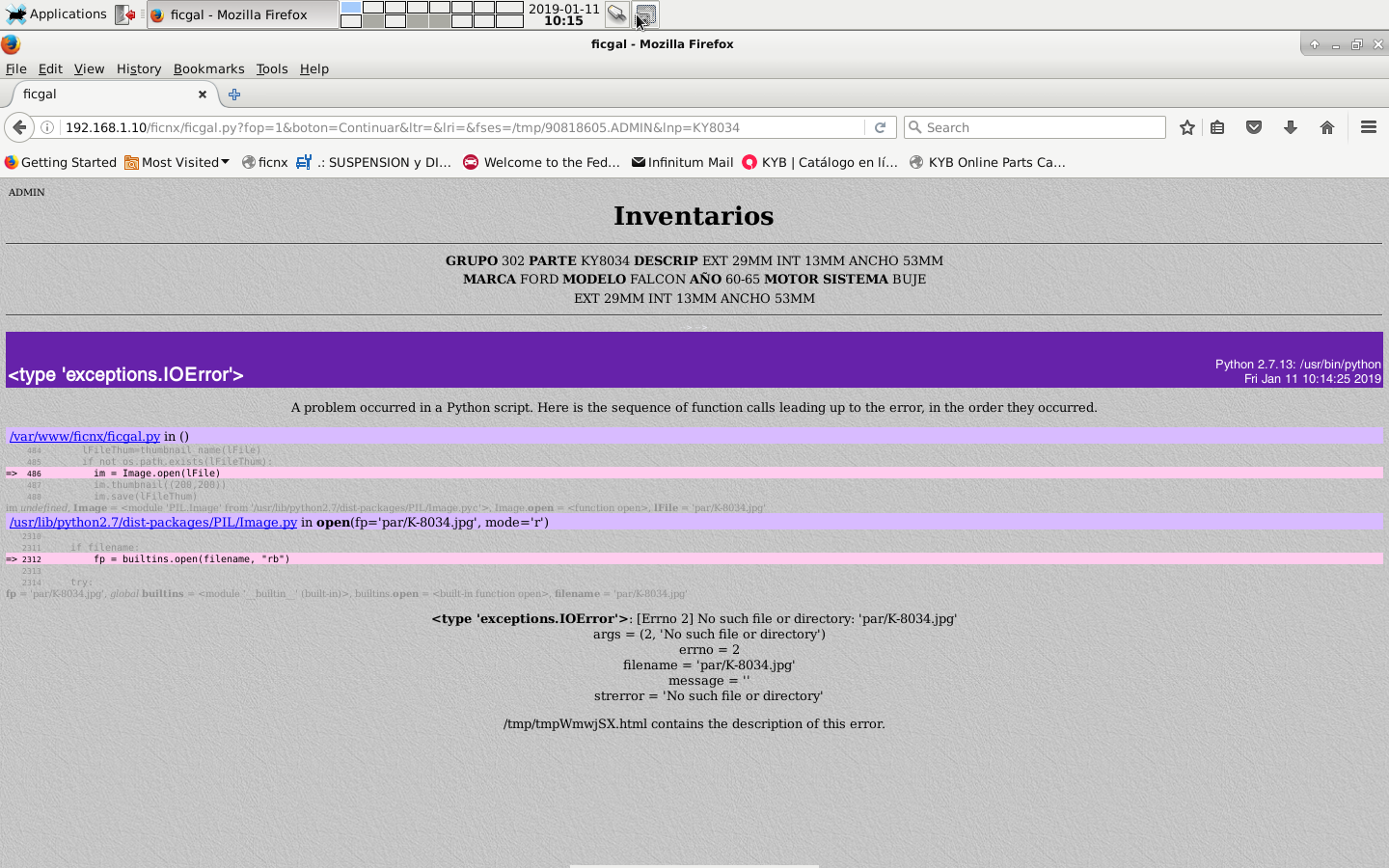View site information icon in address bar
Screen dimensions: 1389x868
click(46, 127)
